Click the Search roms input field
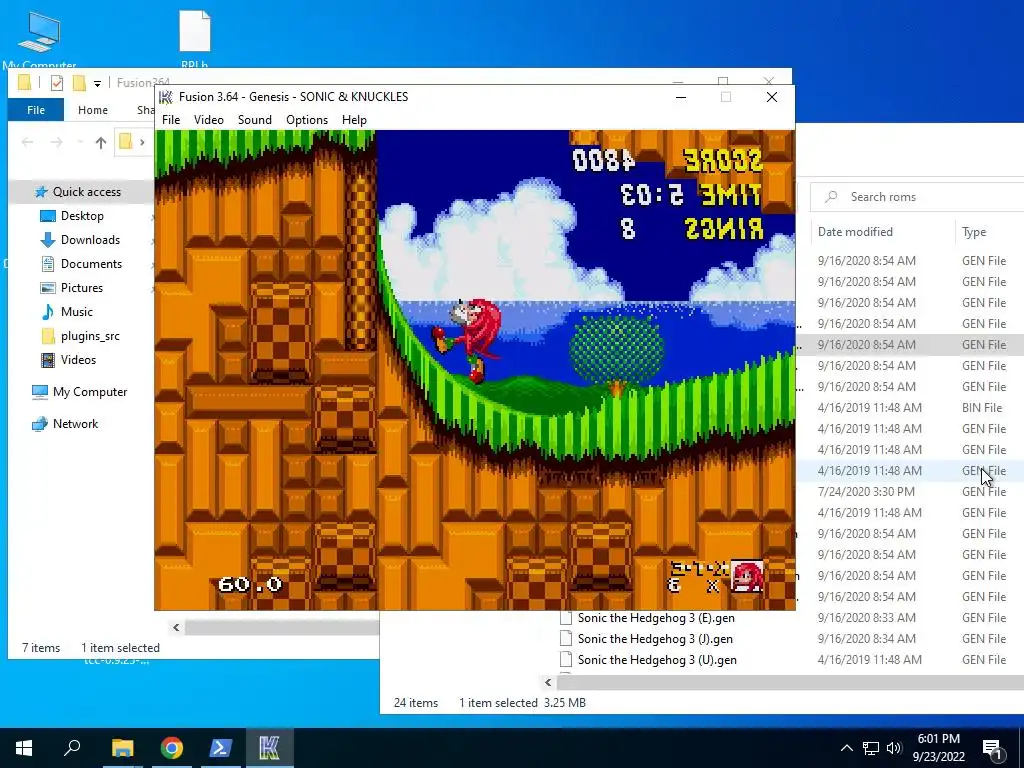Viewport: 1024px width, 768px height. point(917,197)
